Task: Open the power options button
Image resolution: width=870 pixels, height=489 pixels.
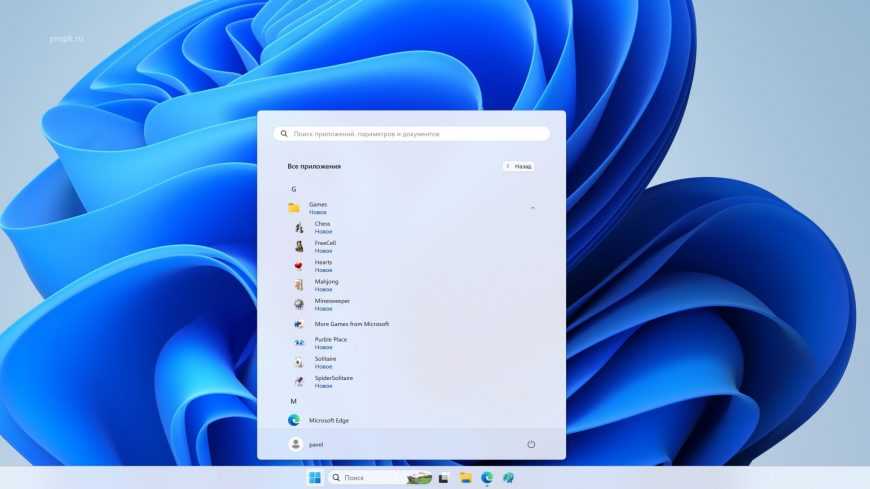Action: pyautogui.click(x=531, y=444)
